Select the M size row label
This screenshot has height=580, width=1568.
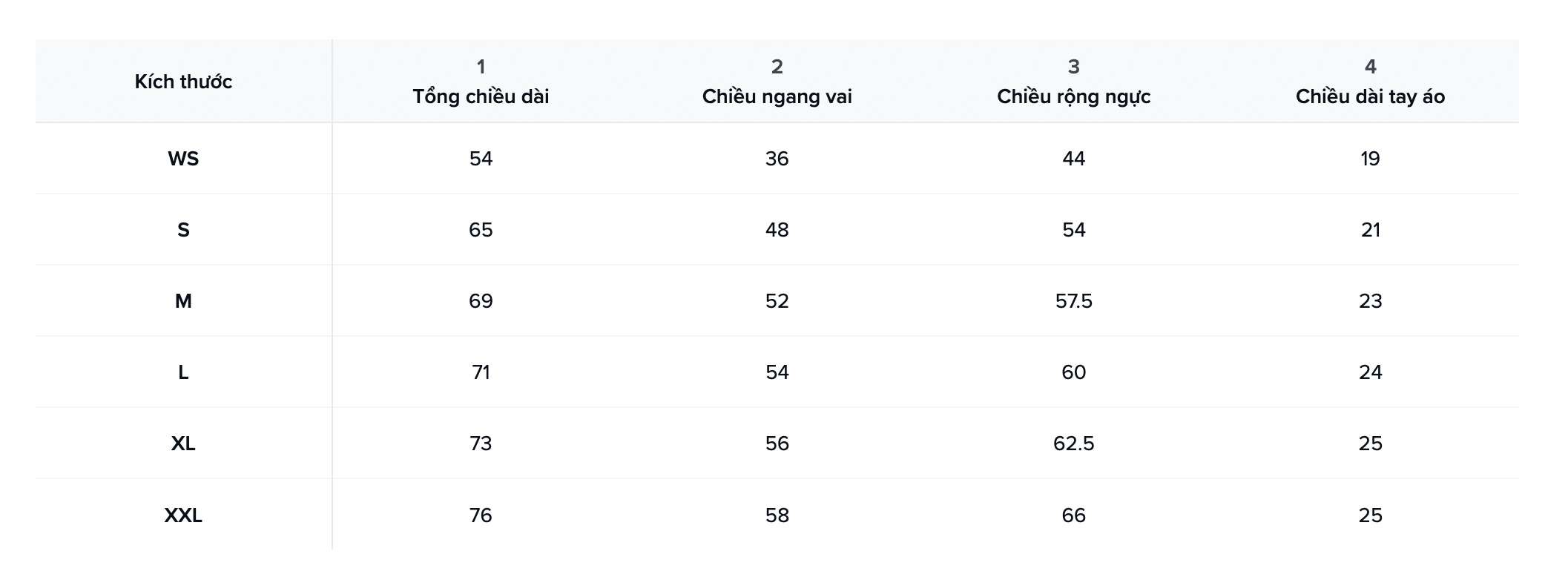[x=183, y=301]
